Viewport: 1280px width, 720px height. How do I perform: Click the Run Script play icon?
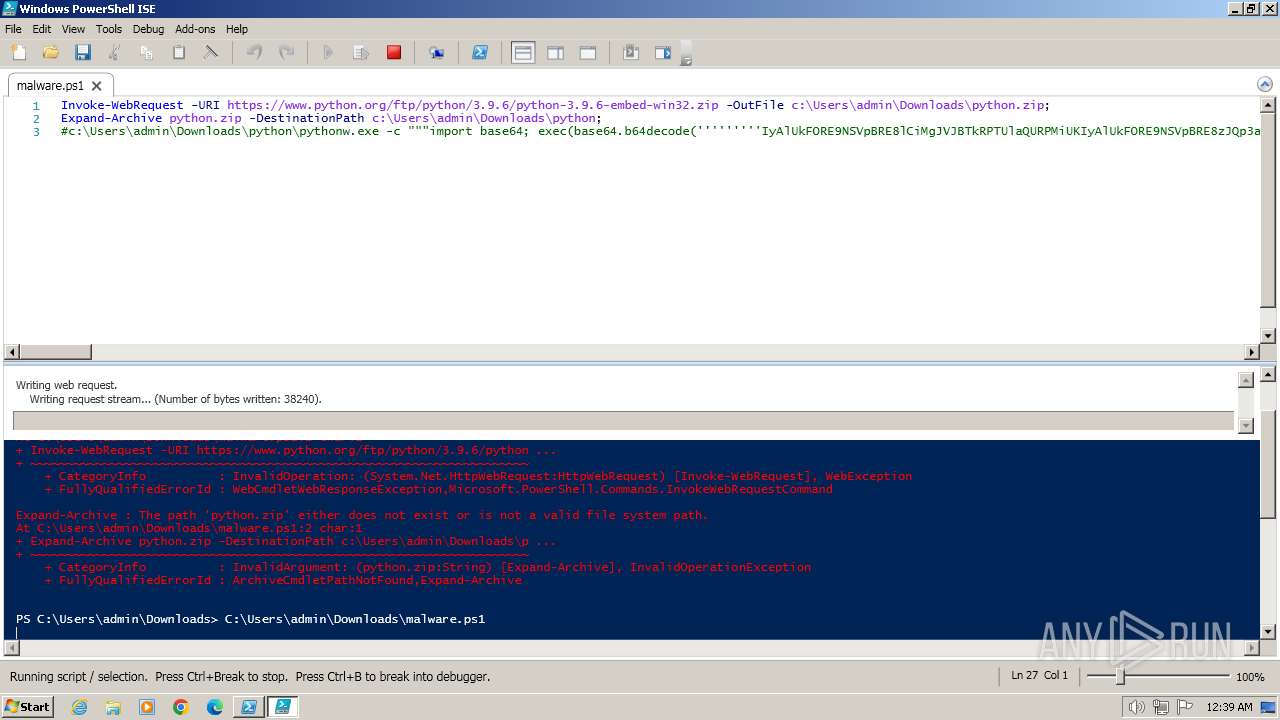(328, 53)
